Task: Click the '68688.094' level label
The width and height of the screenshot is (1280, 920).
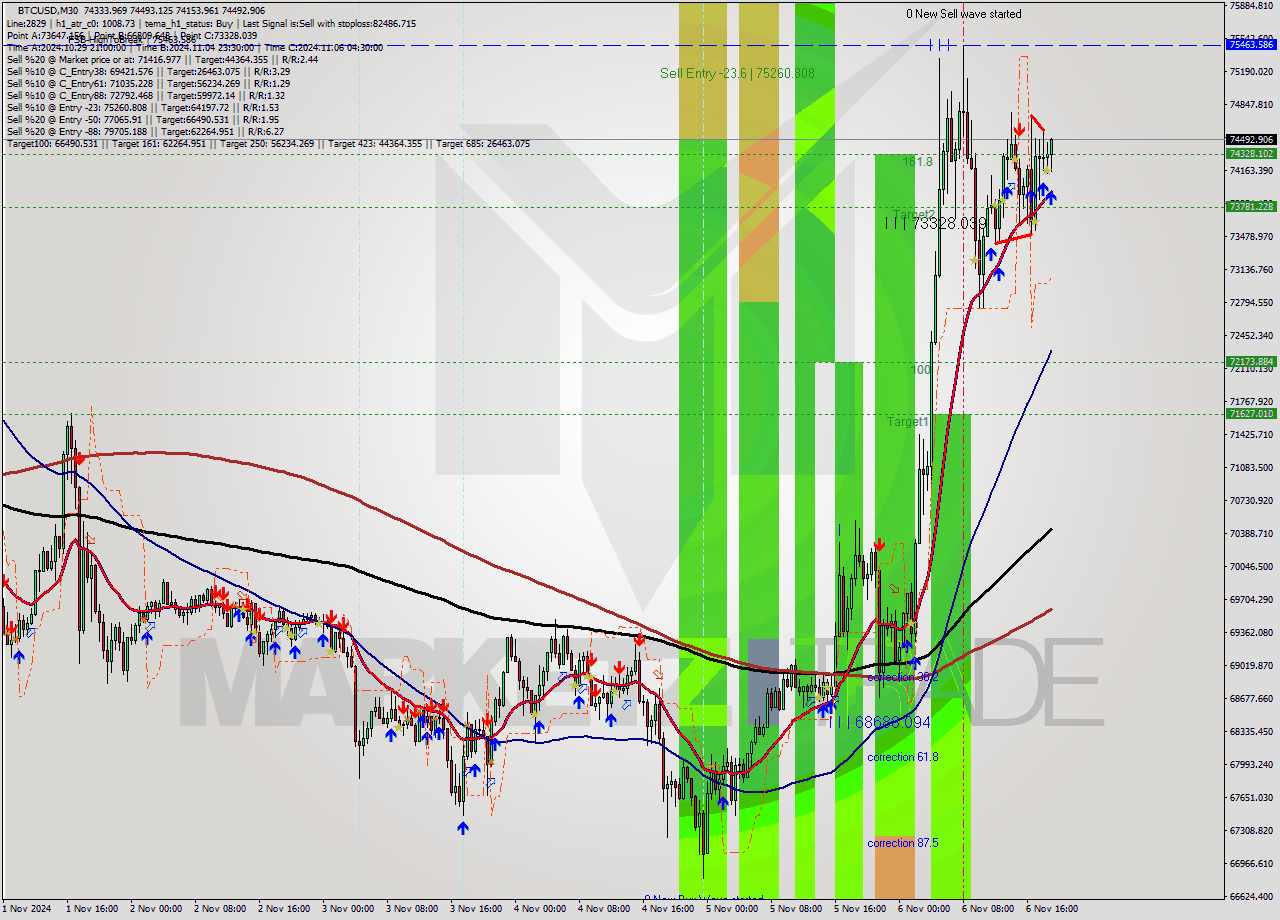Action: [x=893, y=722]
